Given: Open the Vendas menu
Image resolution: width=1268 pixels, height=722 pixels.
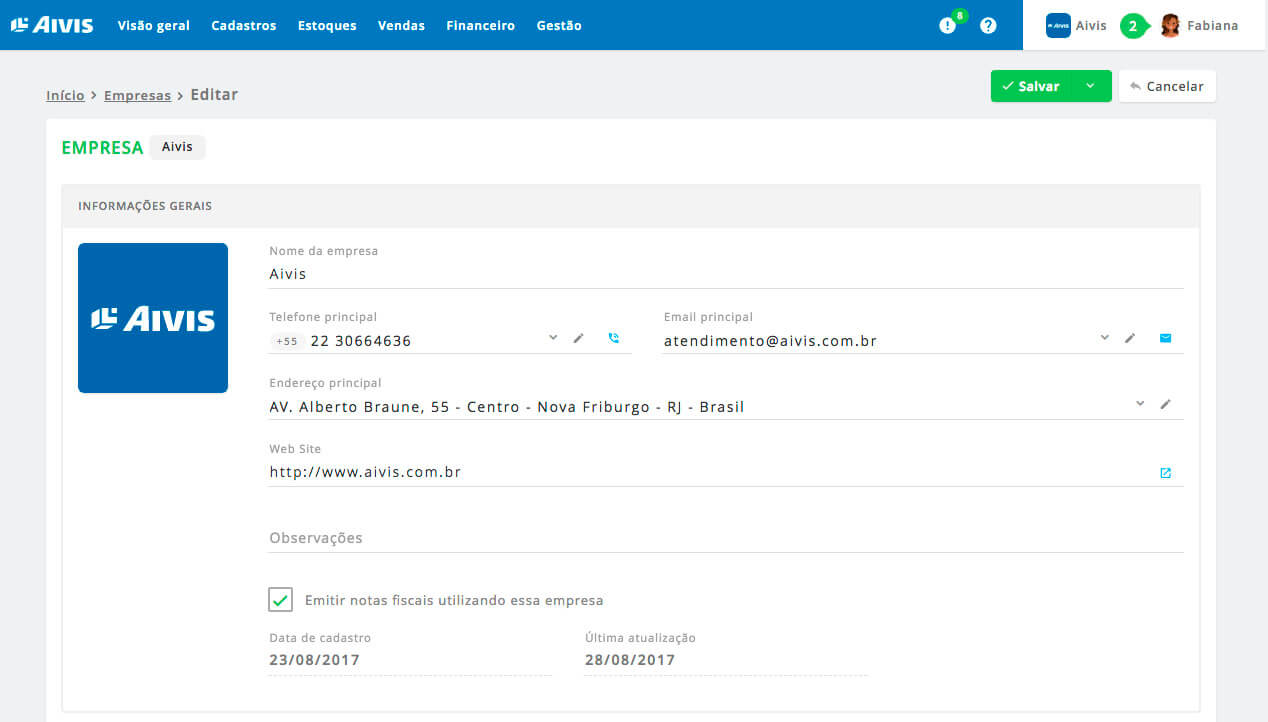Looking at the screenshot, I should point(401,26).
